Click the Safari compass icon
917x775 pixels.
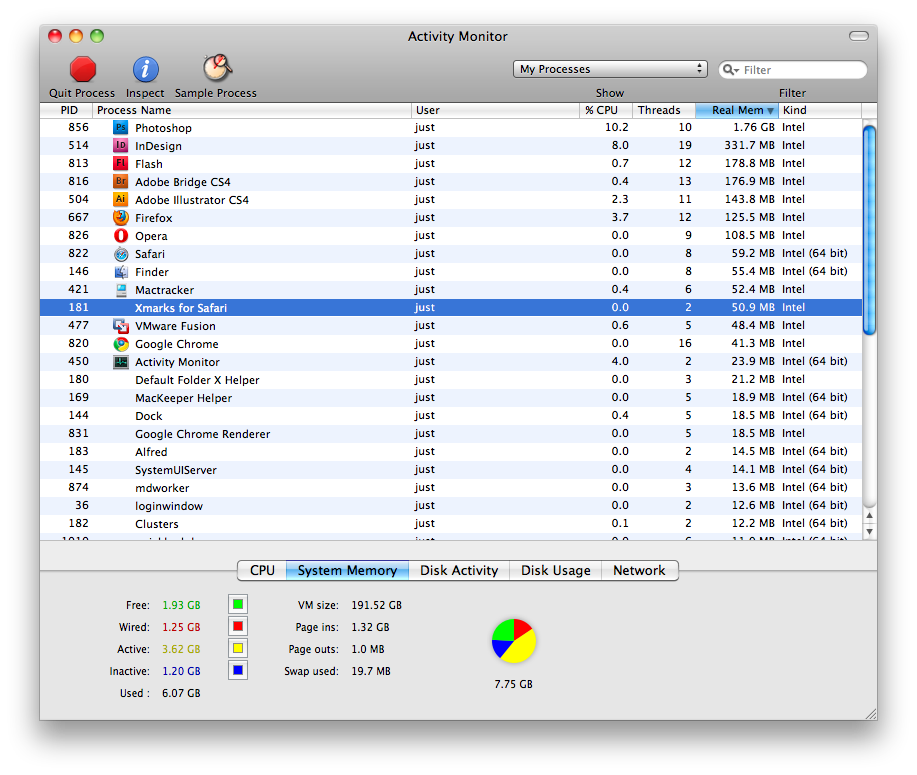120,254
